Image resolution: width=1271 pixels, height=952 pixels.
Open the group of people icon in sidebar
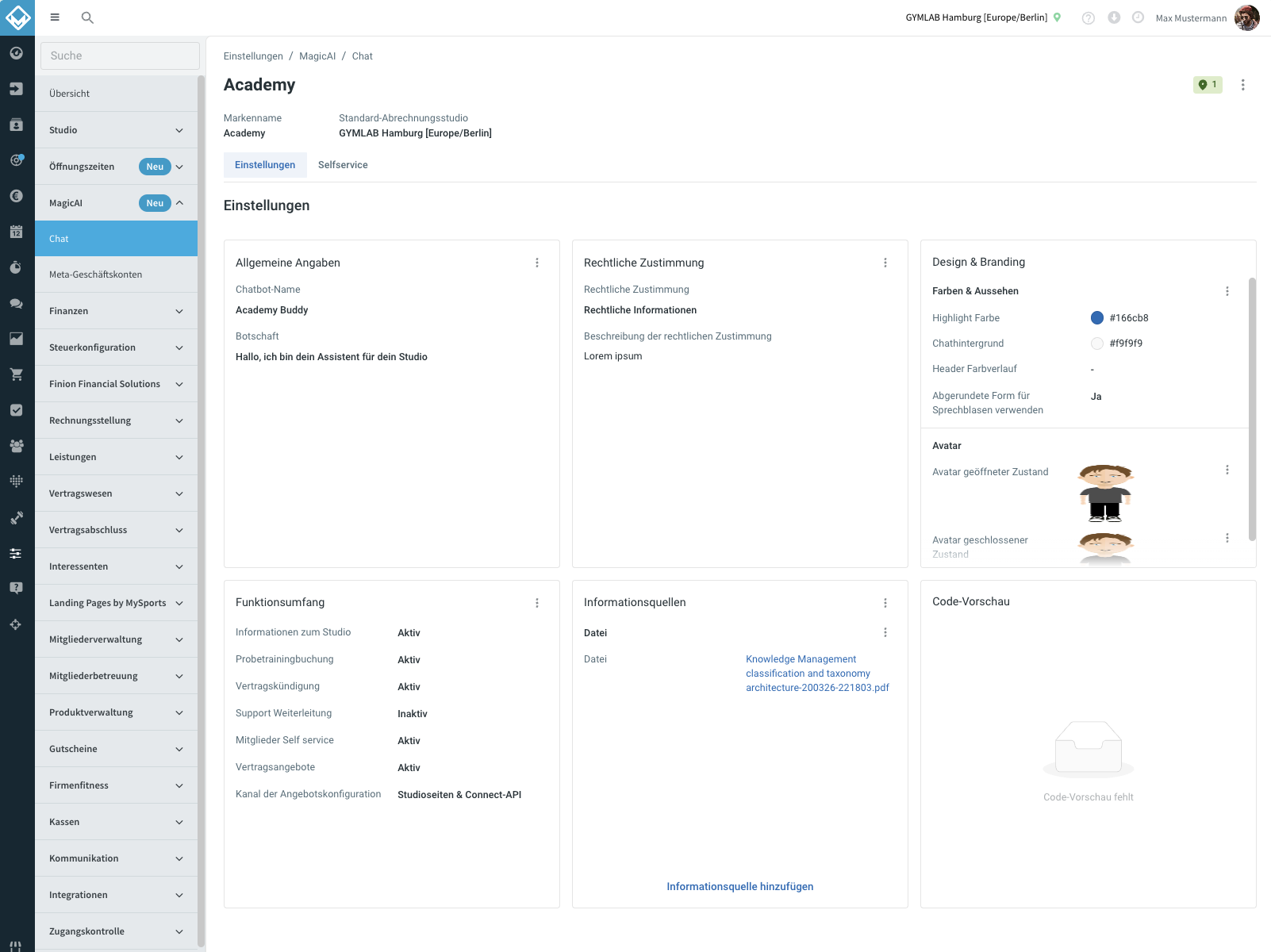coord(16,446)
